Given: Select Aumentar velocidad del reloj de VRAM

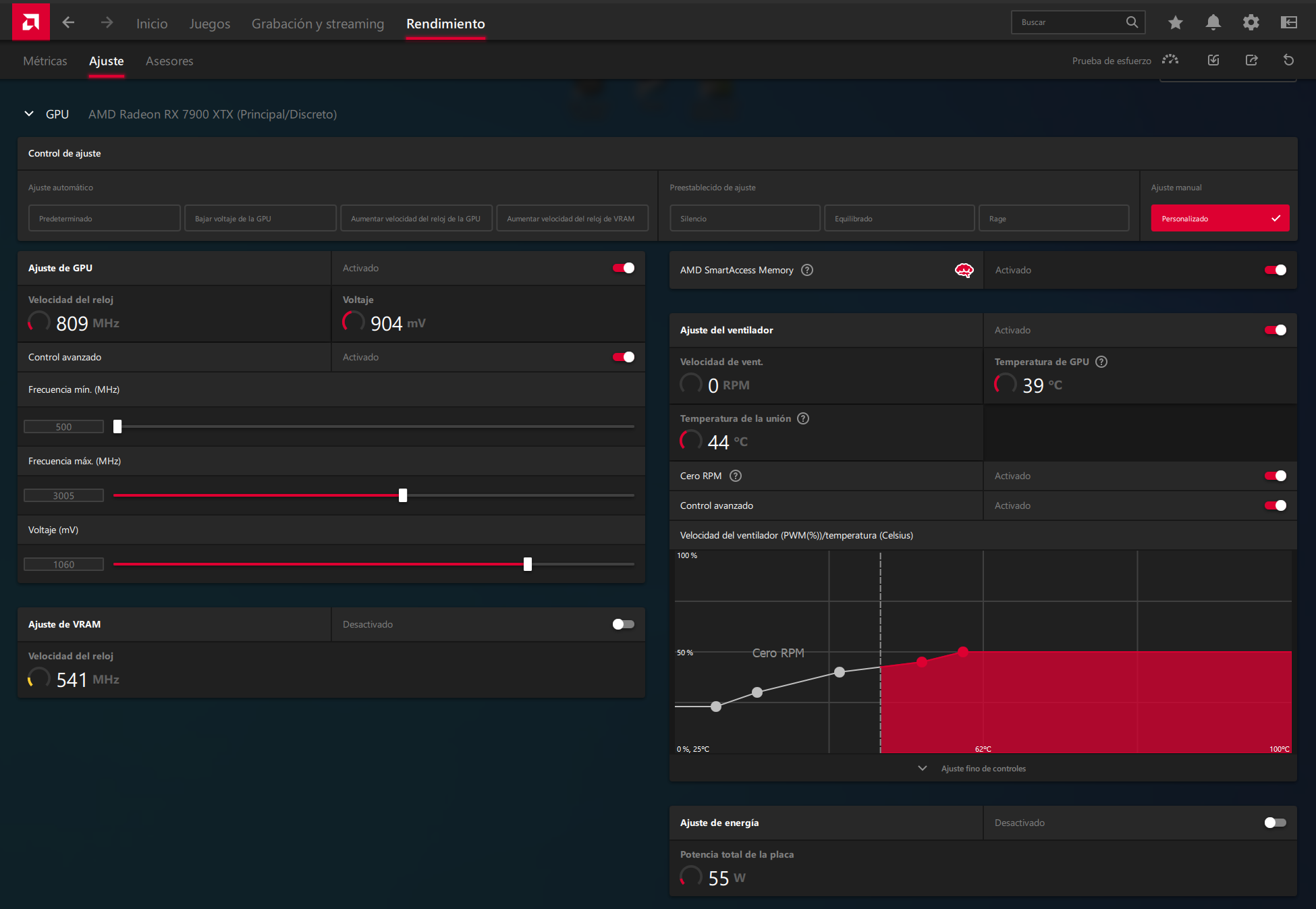Looking at the screenshot, I should tap(572, 219).
